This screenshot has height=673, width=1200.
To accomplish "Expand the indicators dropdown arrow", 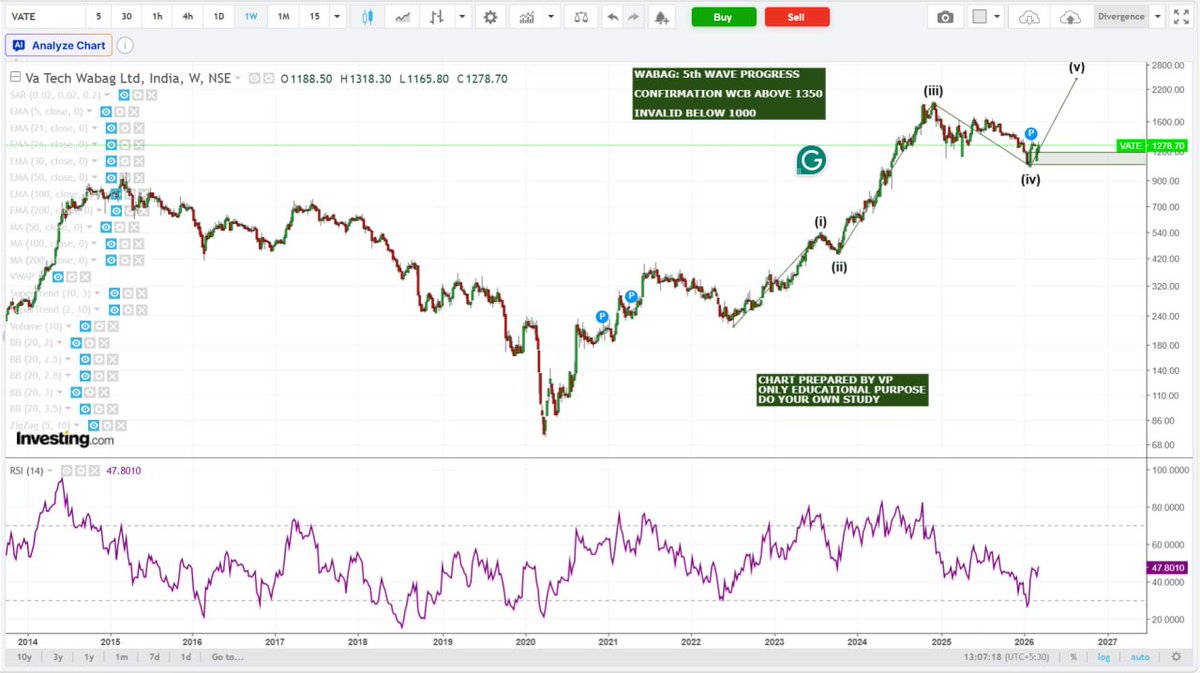I will pyautogui.click(x=551, y=17).
